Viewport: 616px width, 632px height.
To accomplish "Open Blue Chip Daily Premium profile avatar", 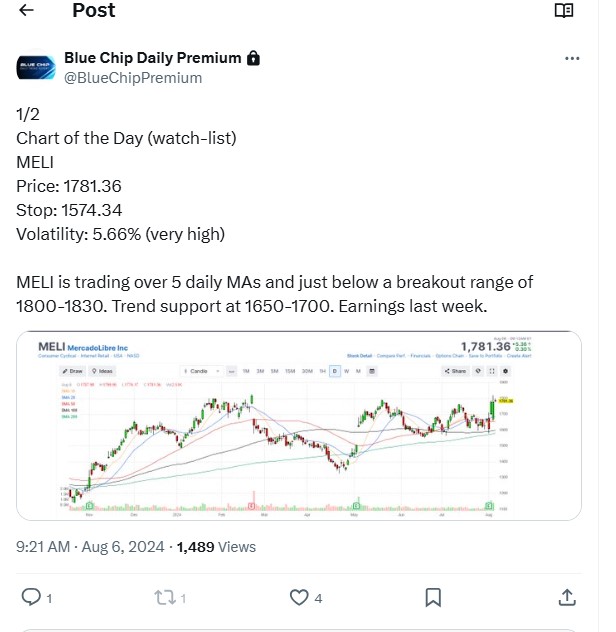I will (x=36, y=67).
